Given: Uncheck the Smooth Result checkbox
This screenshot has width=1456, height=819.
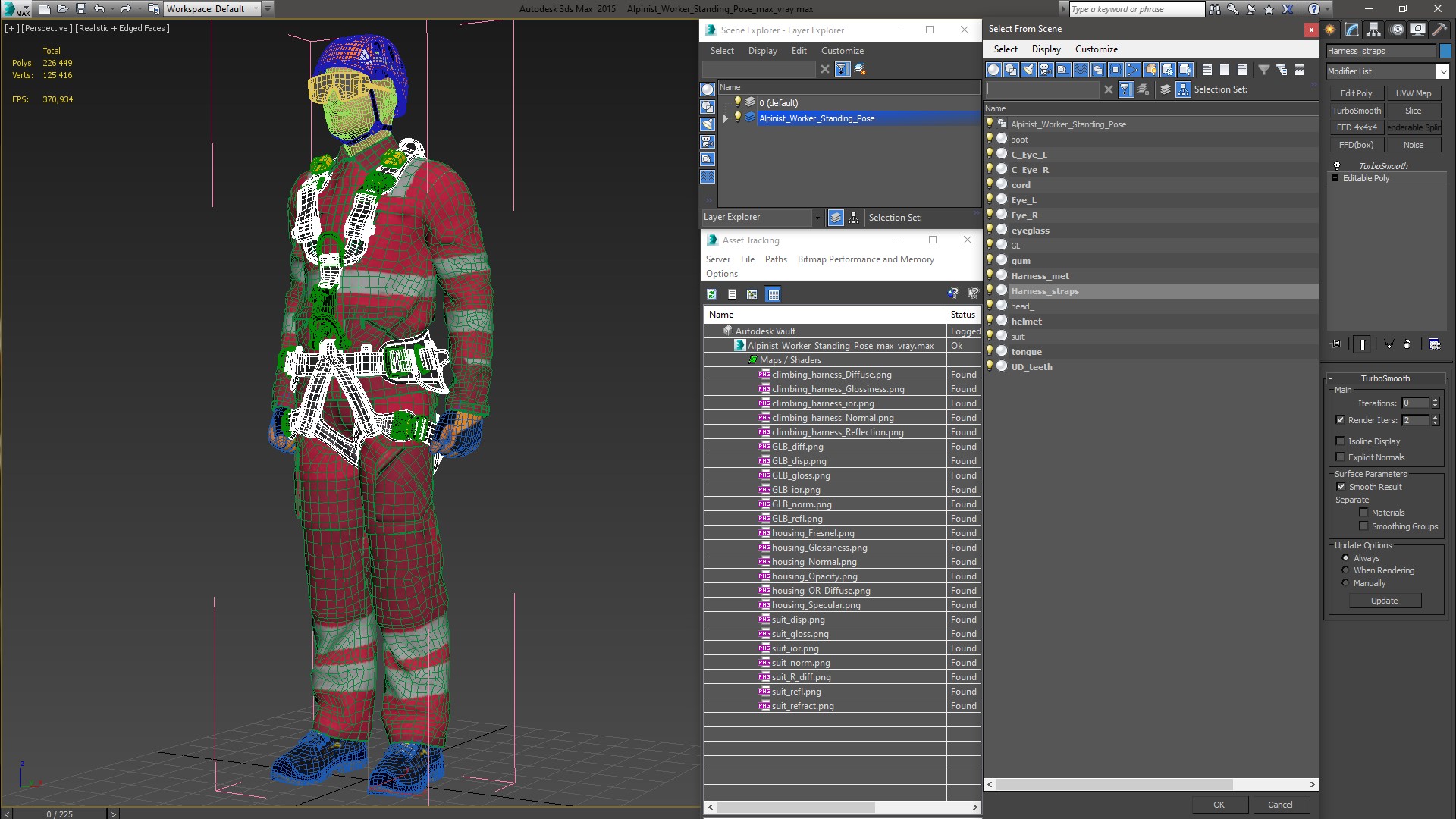Looking at the screenshot, I should point(1340,487).
